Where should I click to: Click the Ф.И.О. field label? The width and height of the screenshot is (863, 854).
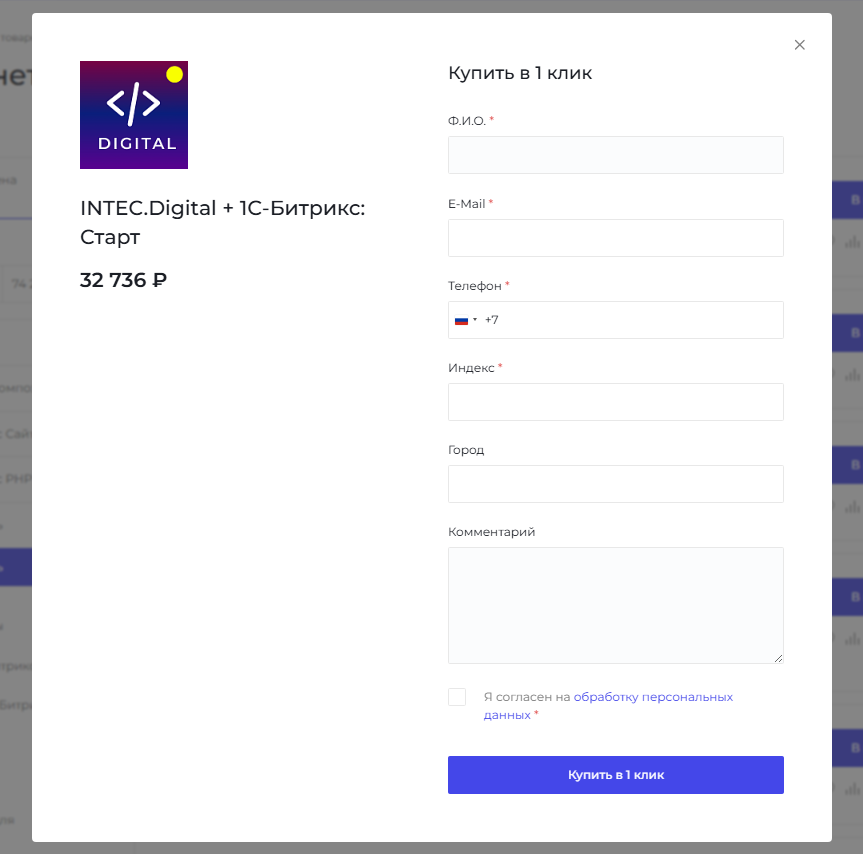tap(467, 121)
